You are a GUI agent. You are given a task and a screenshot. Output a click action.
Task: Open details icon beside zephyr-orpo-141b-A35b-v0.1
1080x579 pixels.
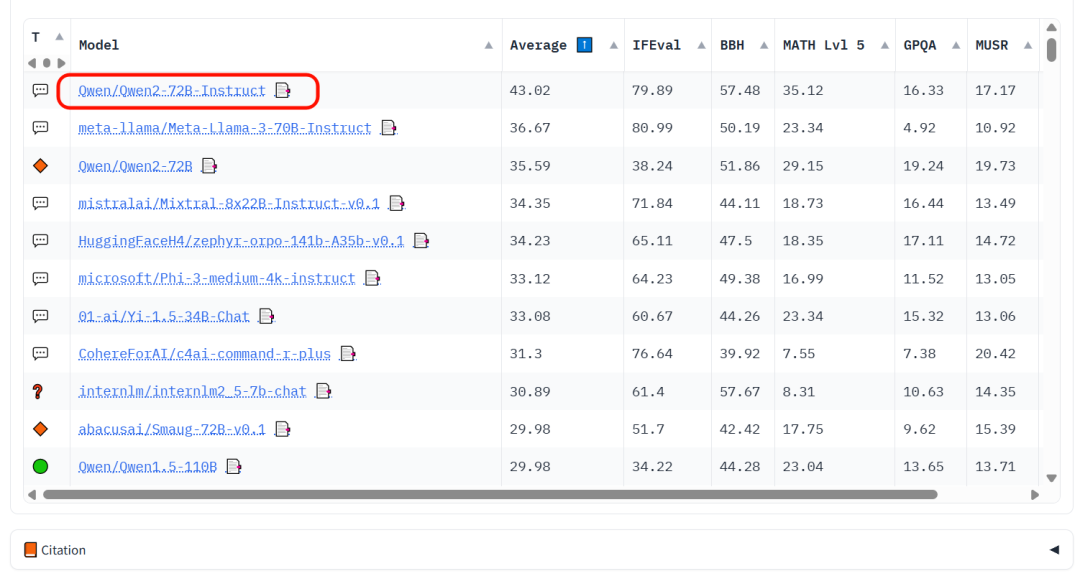[421, 241]
